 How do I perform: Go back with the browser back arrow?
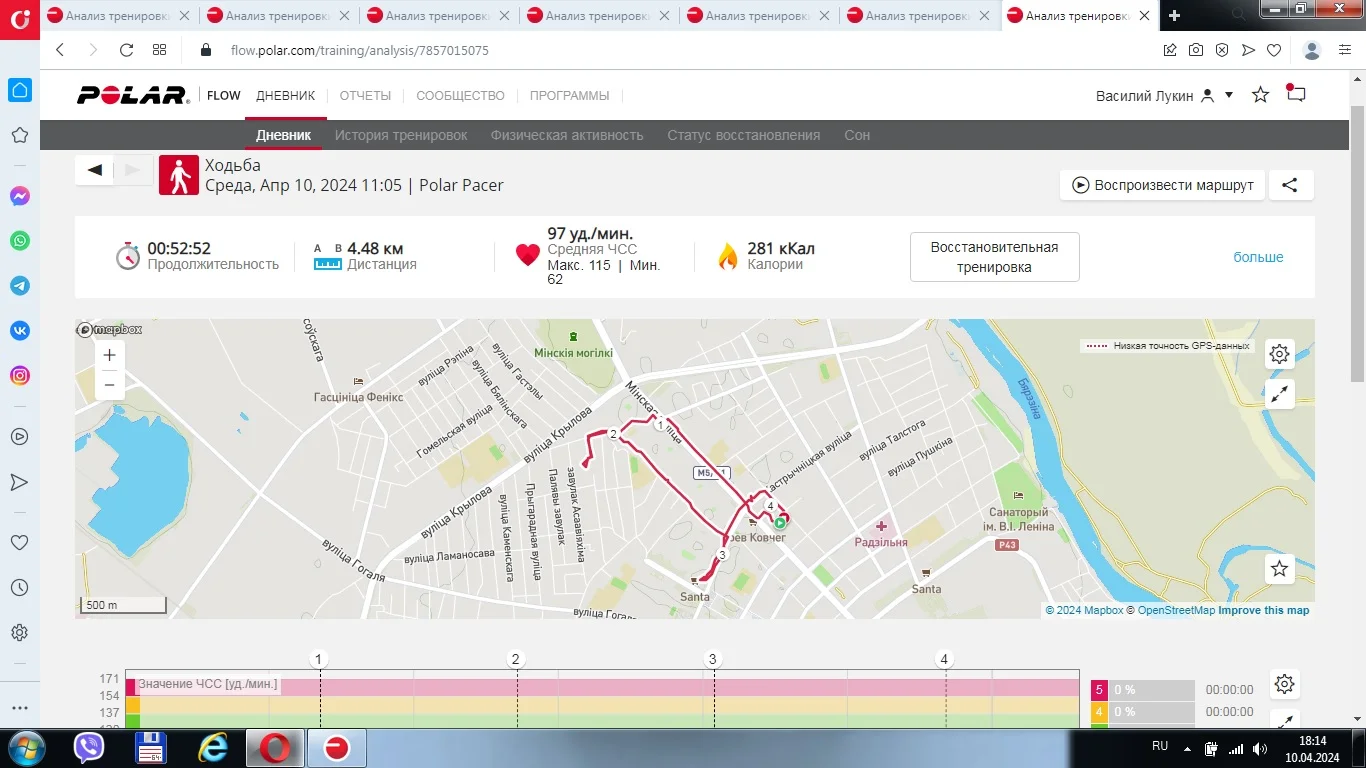pos(60,50)
